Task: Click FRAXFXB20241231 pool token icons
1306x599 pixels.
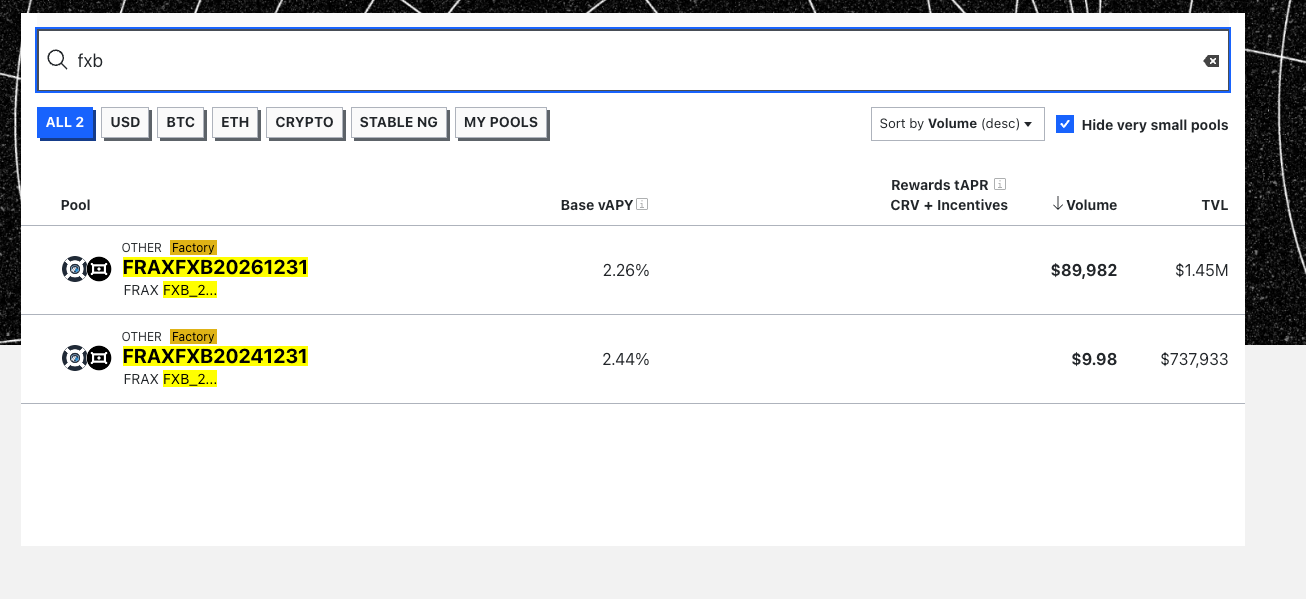Action: tap(86, 358)
